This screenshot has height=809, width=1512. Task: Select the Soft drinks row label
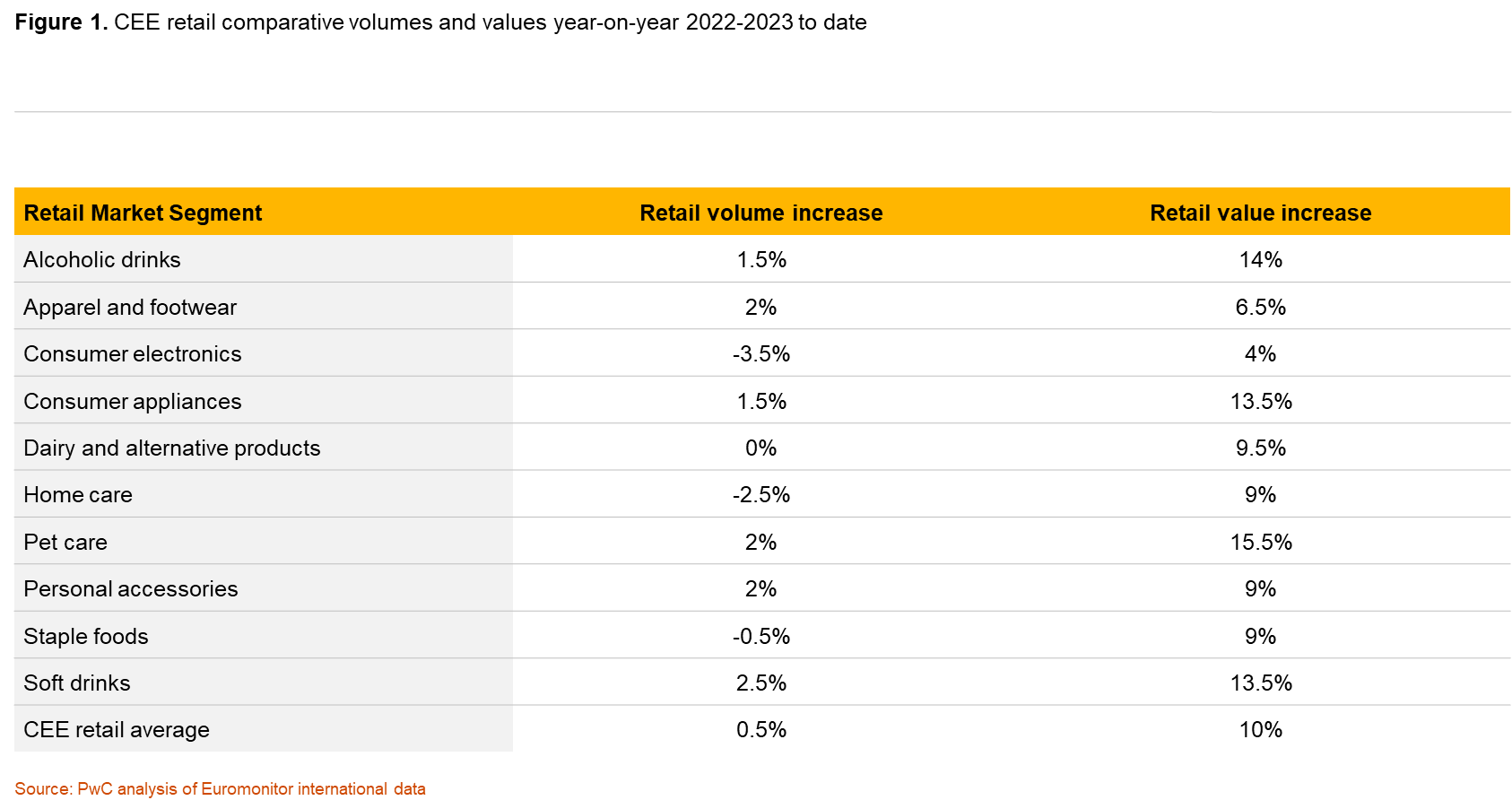click(77, 683)
